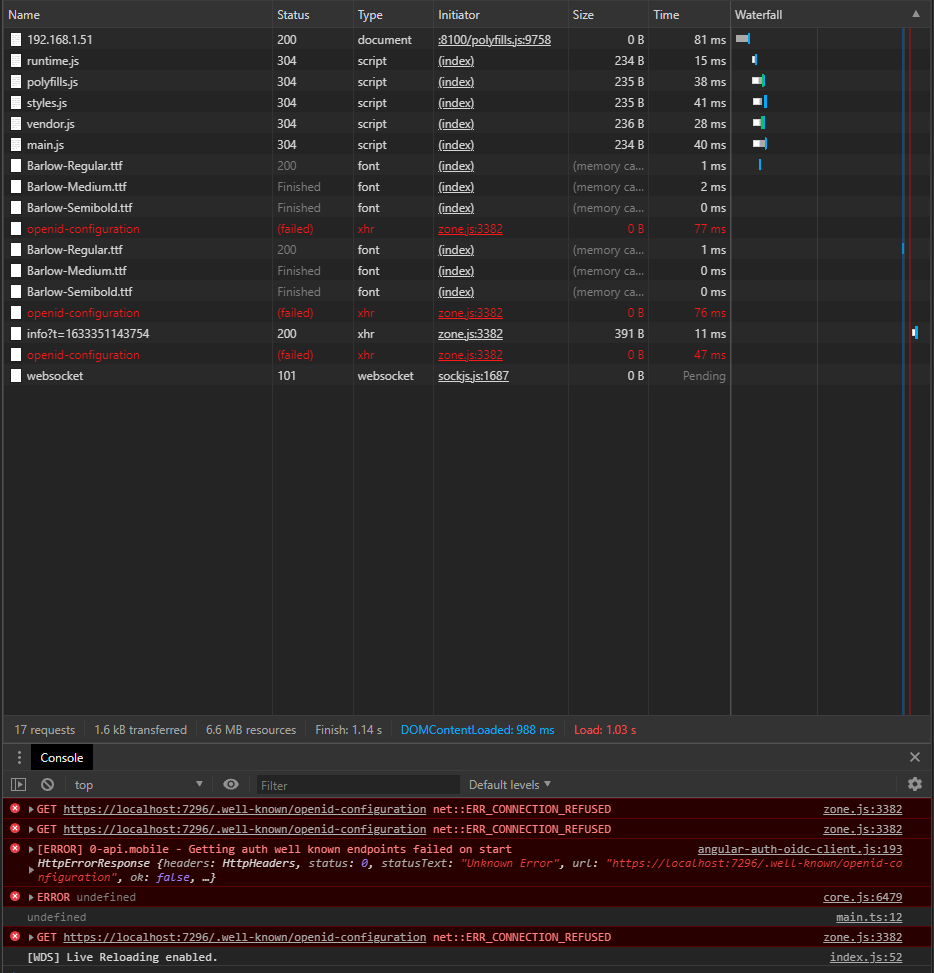Viewport: 934px width, 973px height.
Task: Open the three-dot Customize DevTools menu
Action: click(x=18, y=757)
